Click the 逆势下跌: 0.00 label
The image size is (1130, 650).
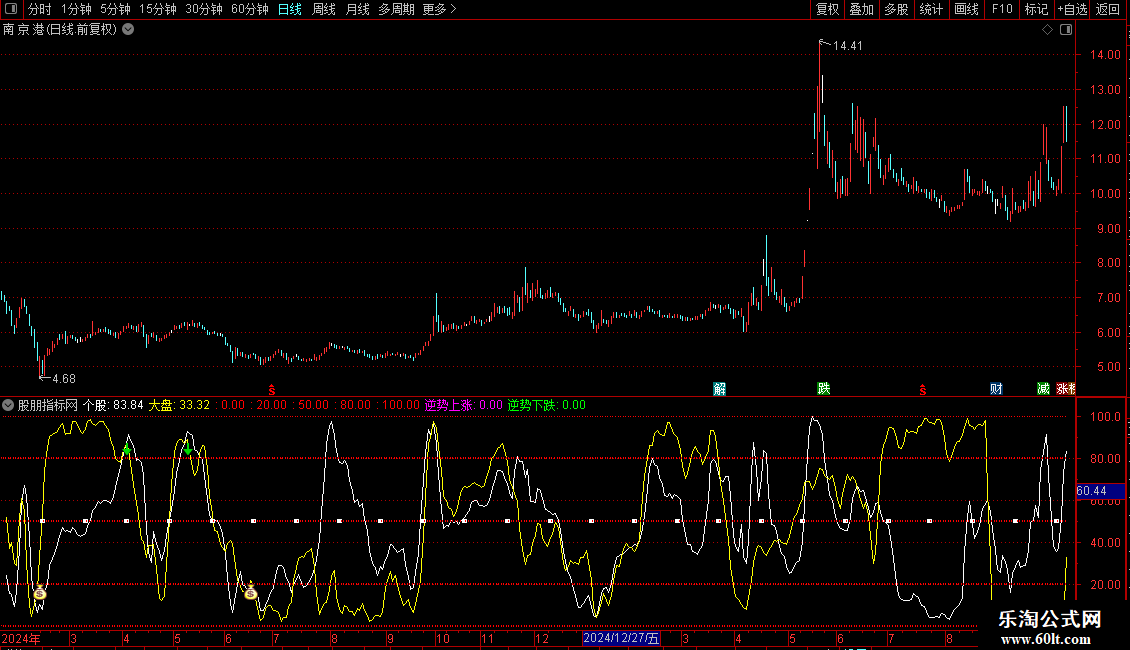point(546,405)
